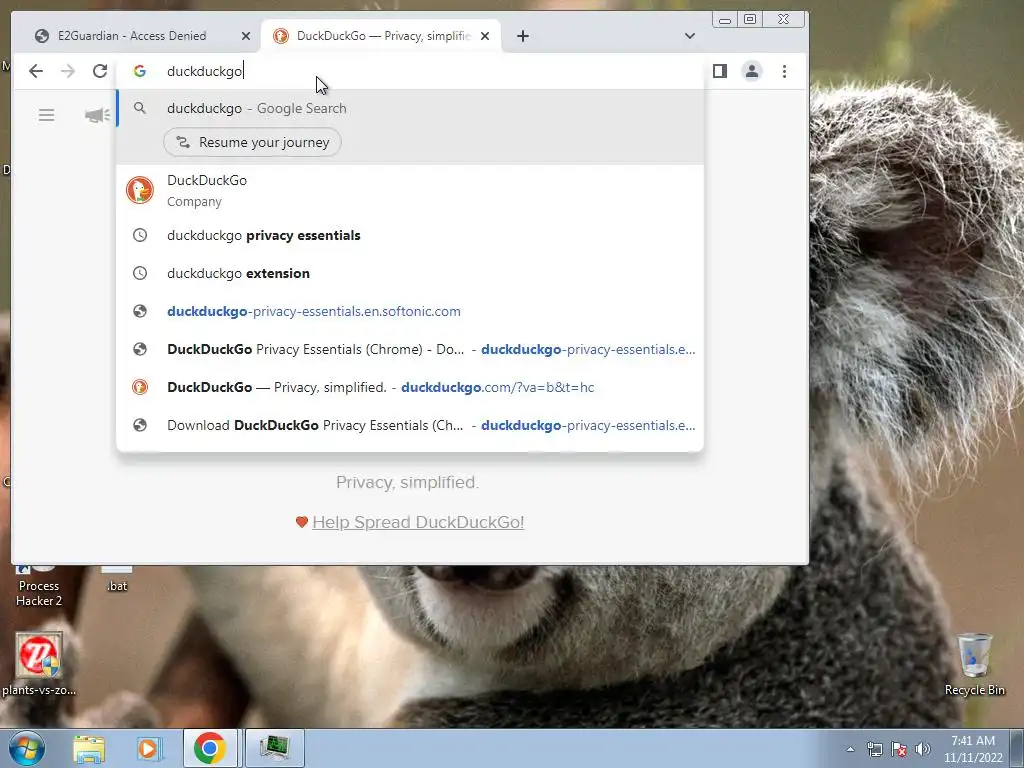This screenshot has height=768, width=1024.
Task: Click the network tray icon
Action: click(x=874, y=749)
